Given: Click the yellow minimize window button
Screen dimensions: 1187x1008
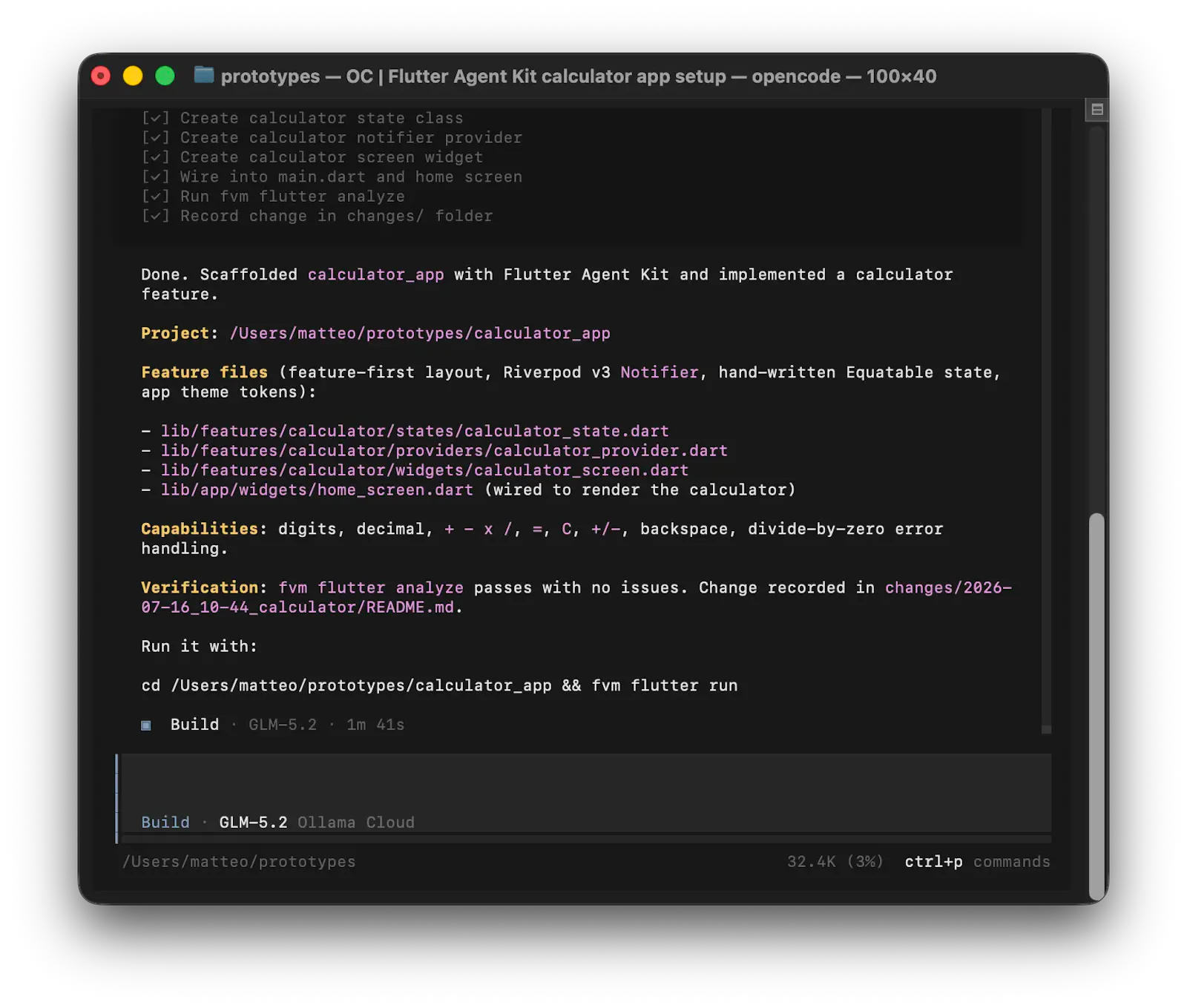Looking at the screenshot, I should click(133, 76).
